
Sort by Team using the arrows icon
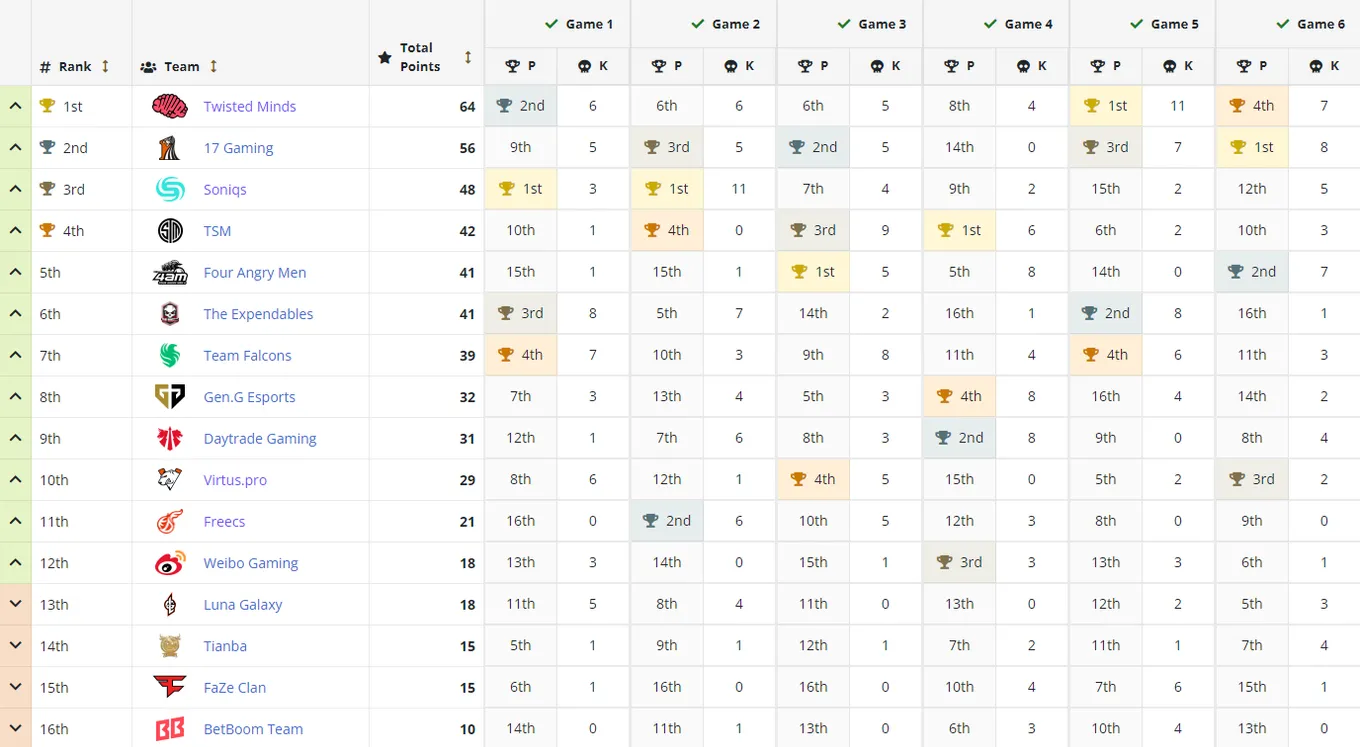tap(213, 66)
